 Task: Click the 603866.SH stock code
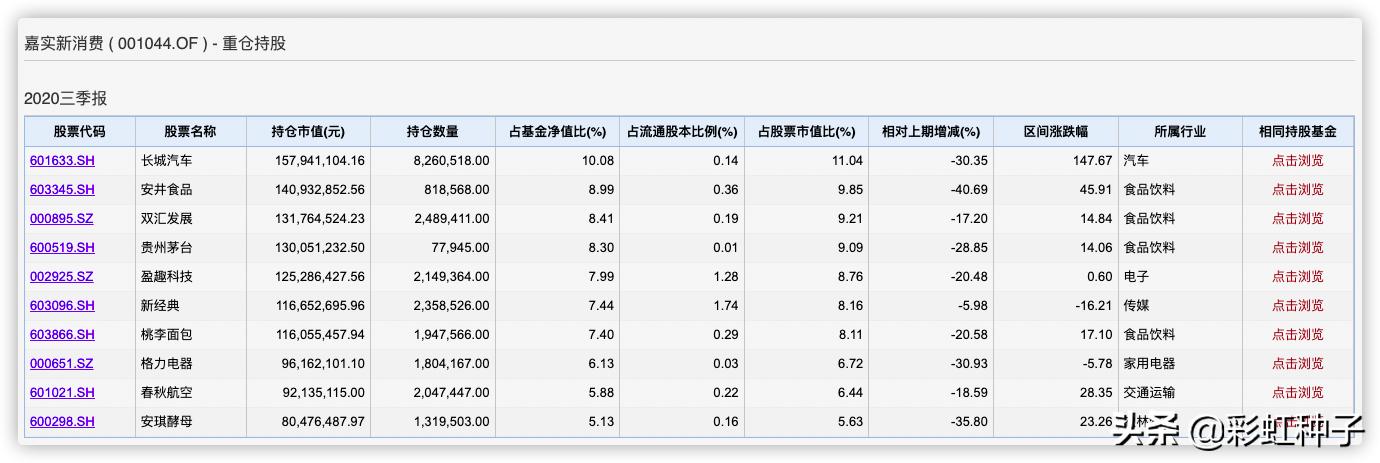(x=62, y=334)
